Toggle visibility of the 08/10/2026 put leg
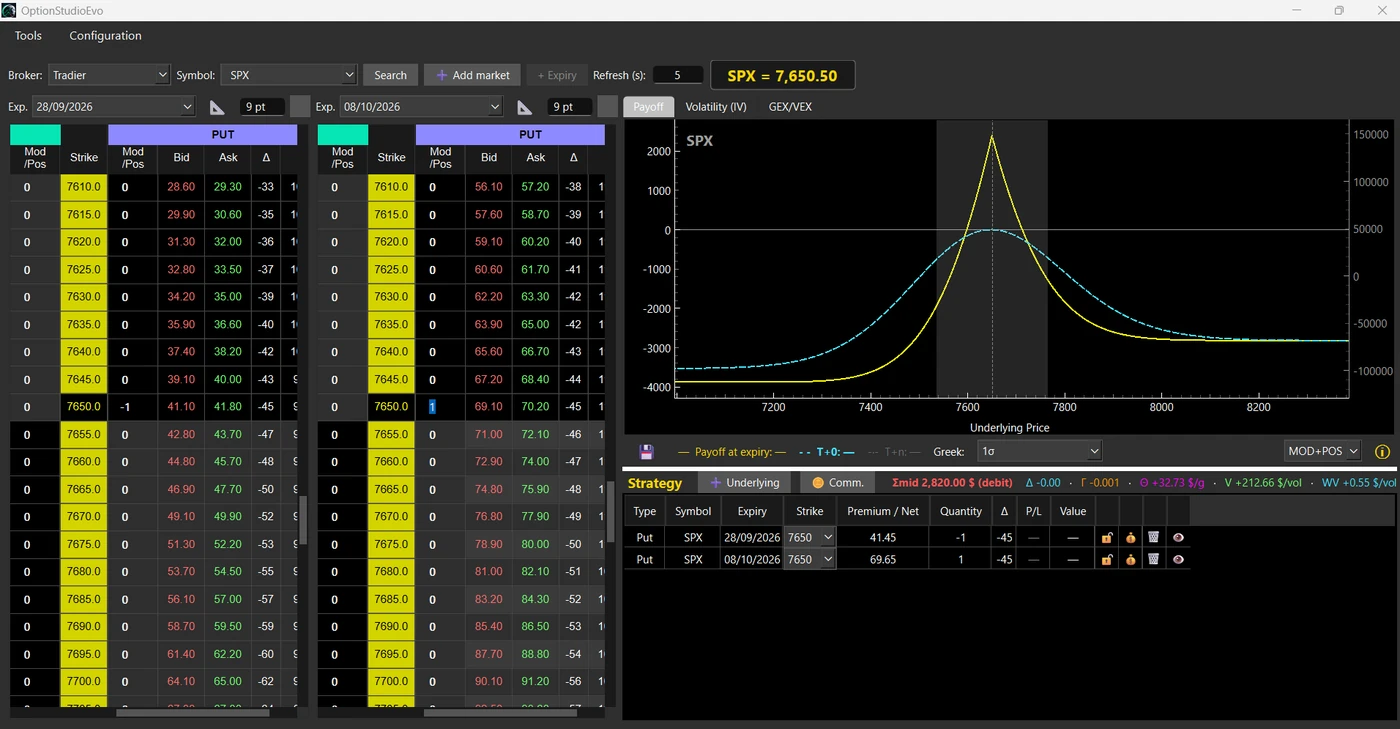The image size is (1400, 729). (1178, 560)
